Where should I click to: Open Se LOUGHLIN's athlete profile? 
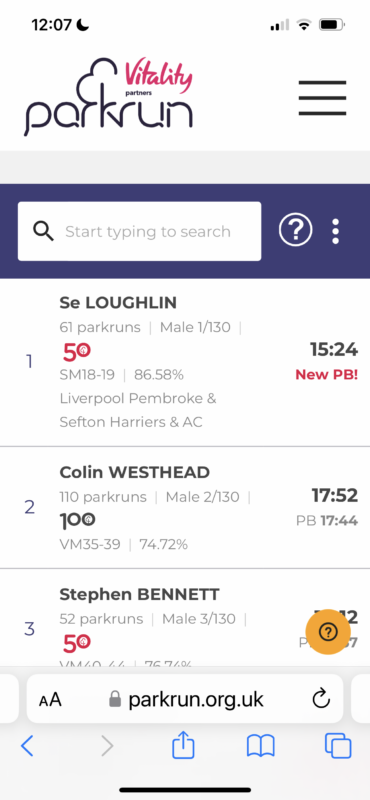click(x=118, y=303)
